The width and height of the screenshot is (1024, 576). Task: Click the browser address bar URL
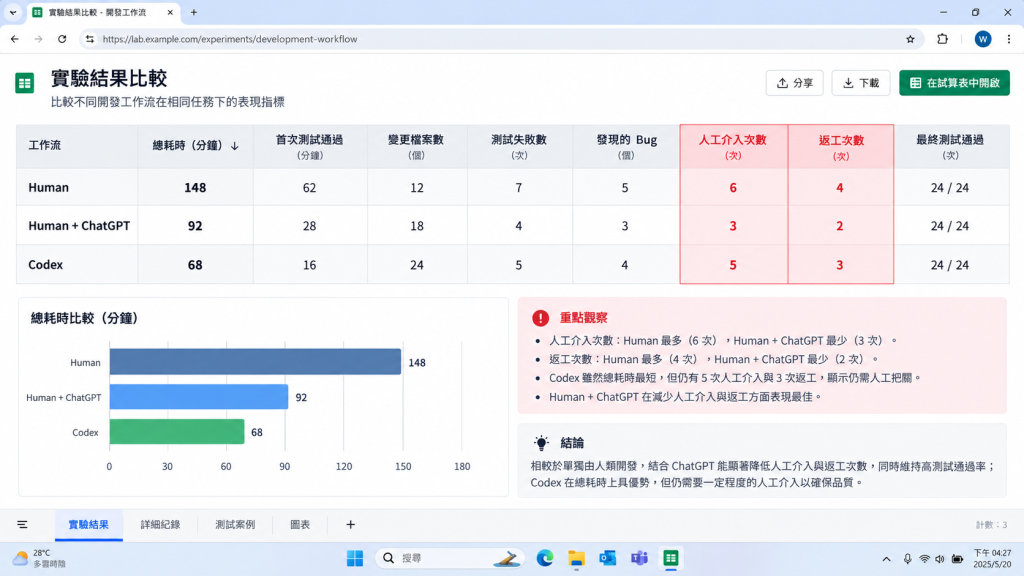point(230,39)
